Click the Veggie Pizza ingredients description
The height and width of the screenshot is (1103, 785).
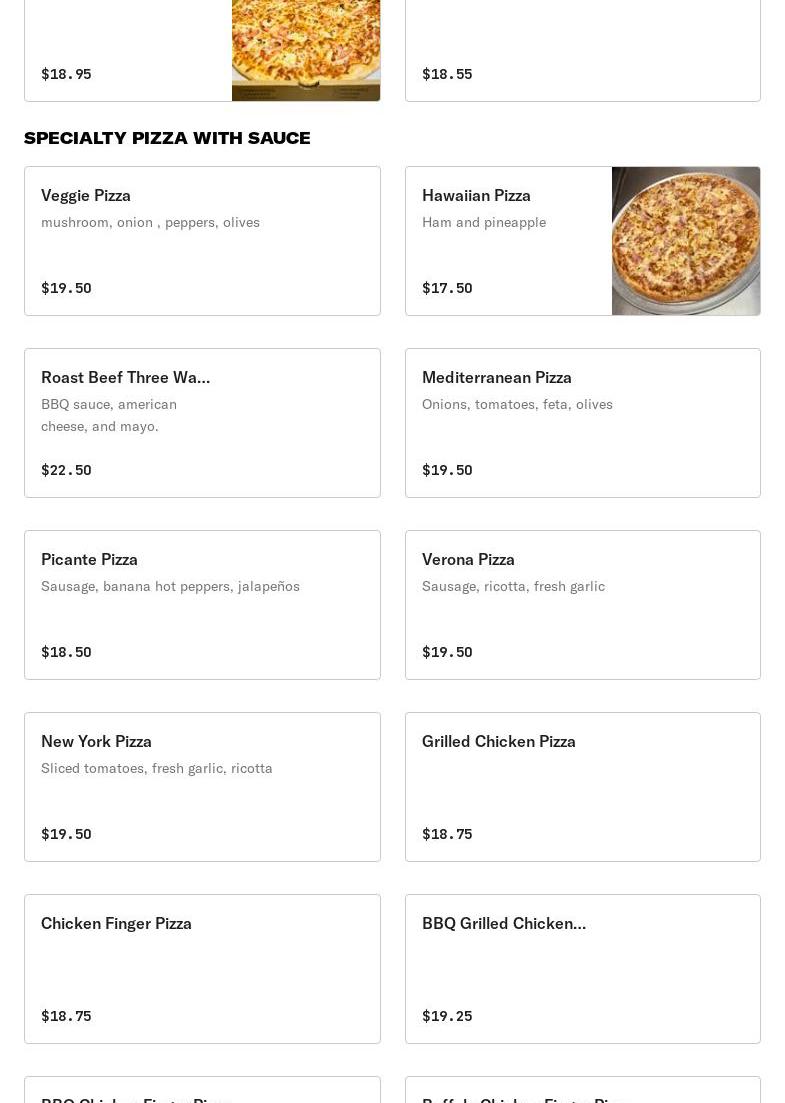[150, 222]
